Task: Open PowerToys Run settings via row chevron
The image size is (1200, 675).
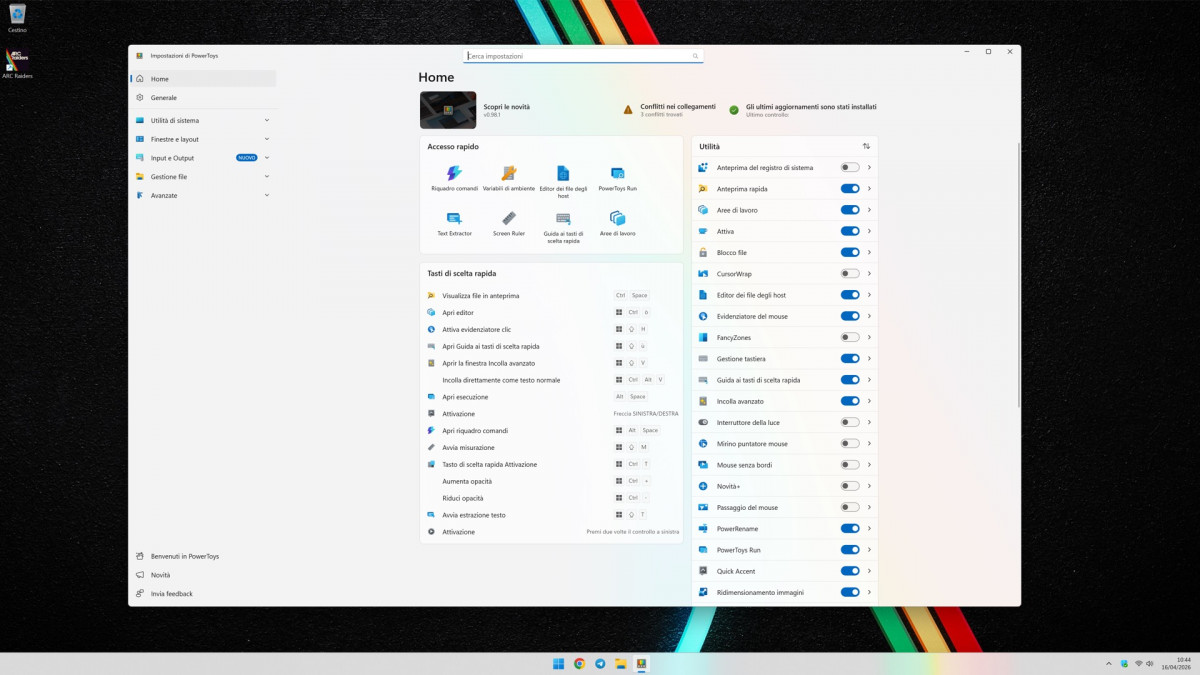Action: coord(870,550)
